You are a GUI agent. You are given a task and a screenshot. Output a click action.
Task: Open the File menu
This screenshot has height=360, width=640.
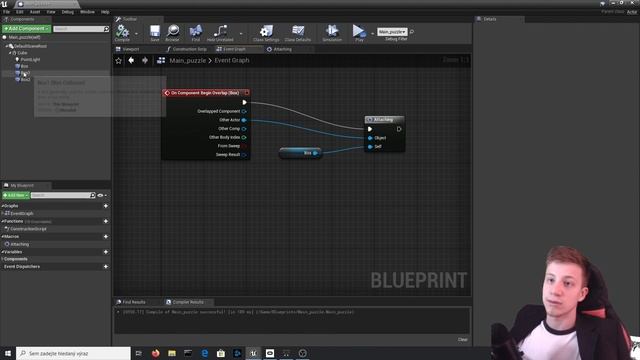point(7,12)
